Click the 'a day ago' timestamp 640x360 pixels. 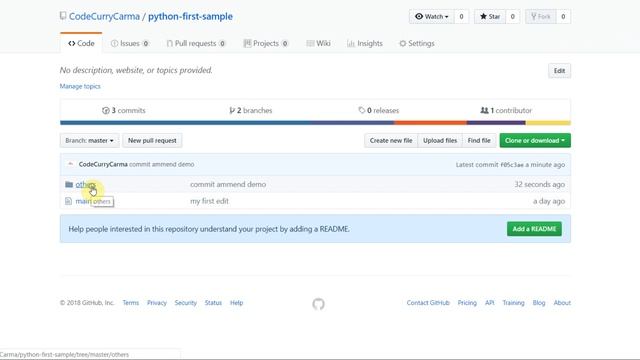click(549, 201)
